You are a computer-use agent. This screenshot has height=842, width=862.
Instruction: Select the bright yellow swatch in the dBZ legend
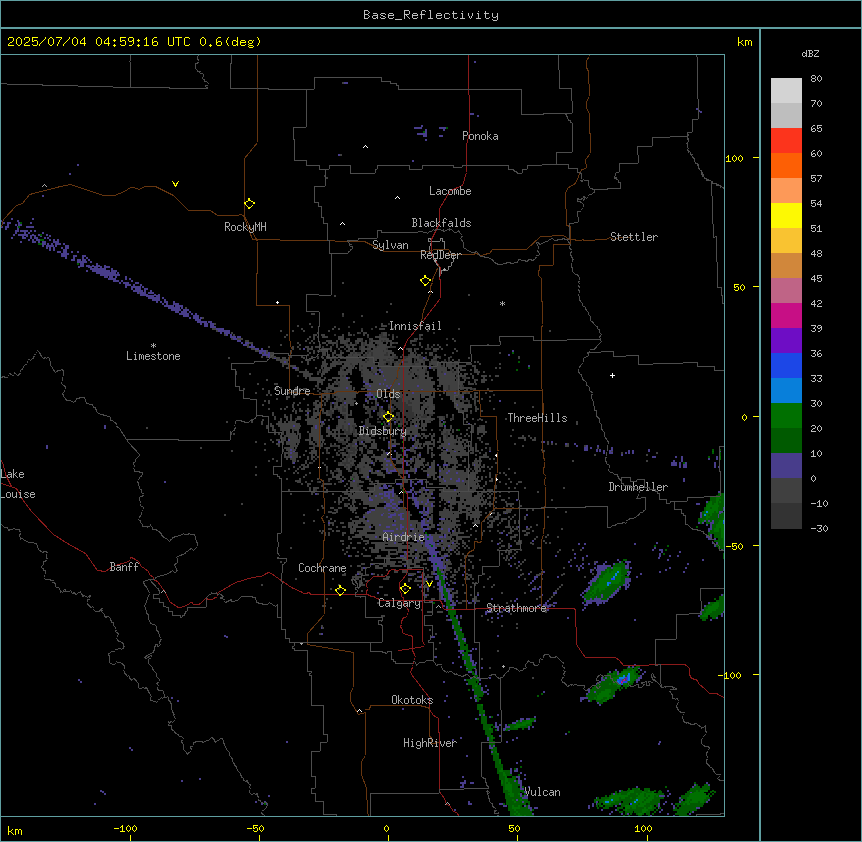click(786, 215)
